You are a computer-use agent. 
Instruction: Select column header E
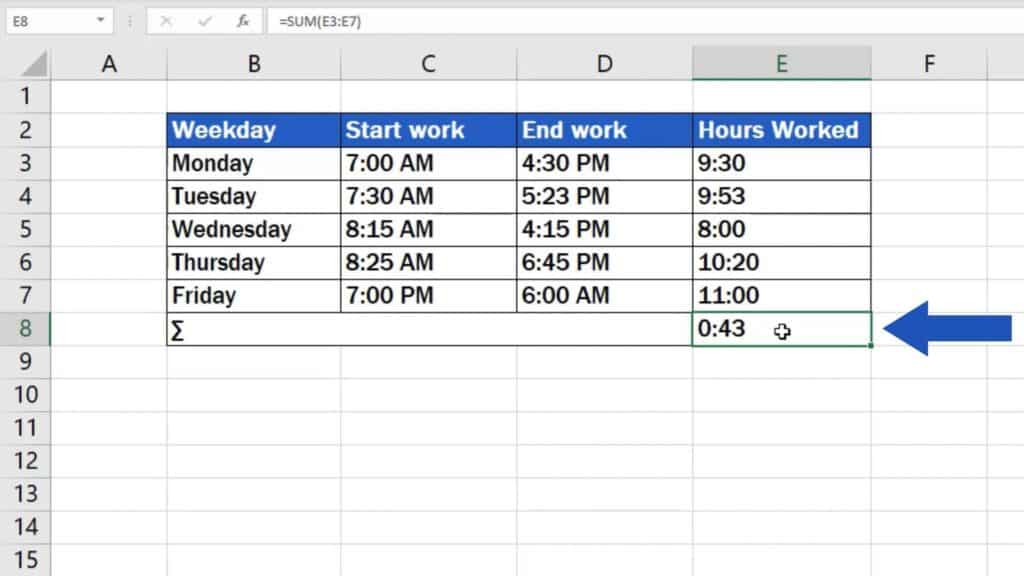pos(781,62)
